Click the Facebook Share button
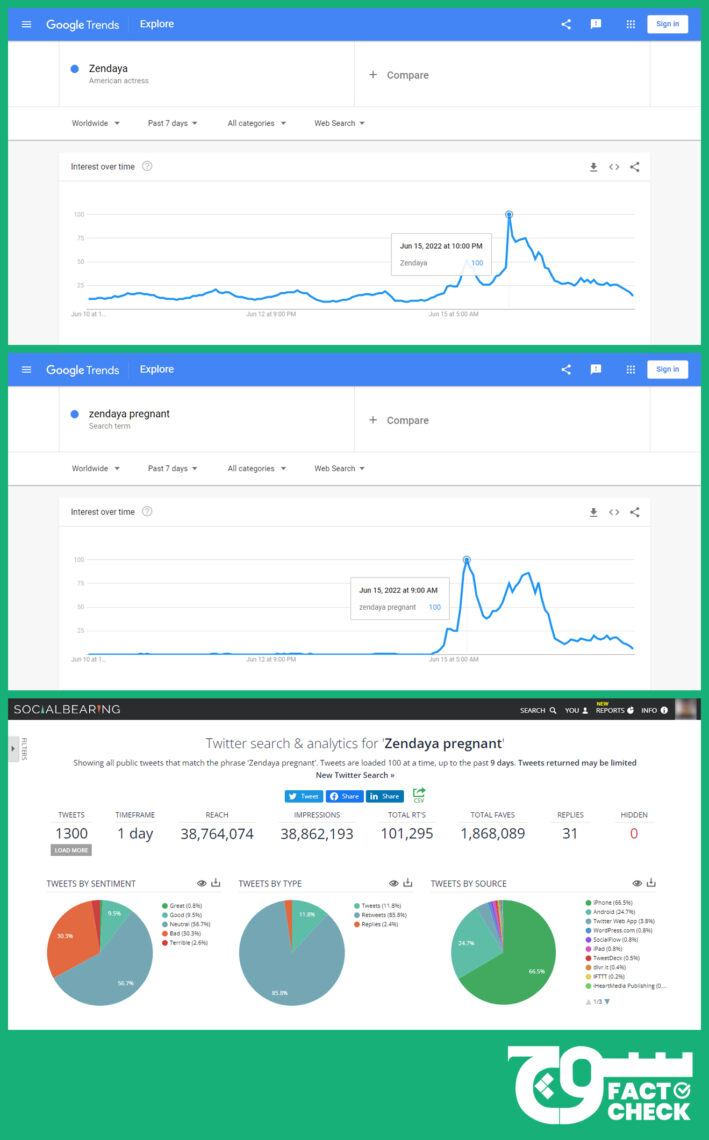 [x=345, y=796]
